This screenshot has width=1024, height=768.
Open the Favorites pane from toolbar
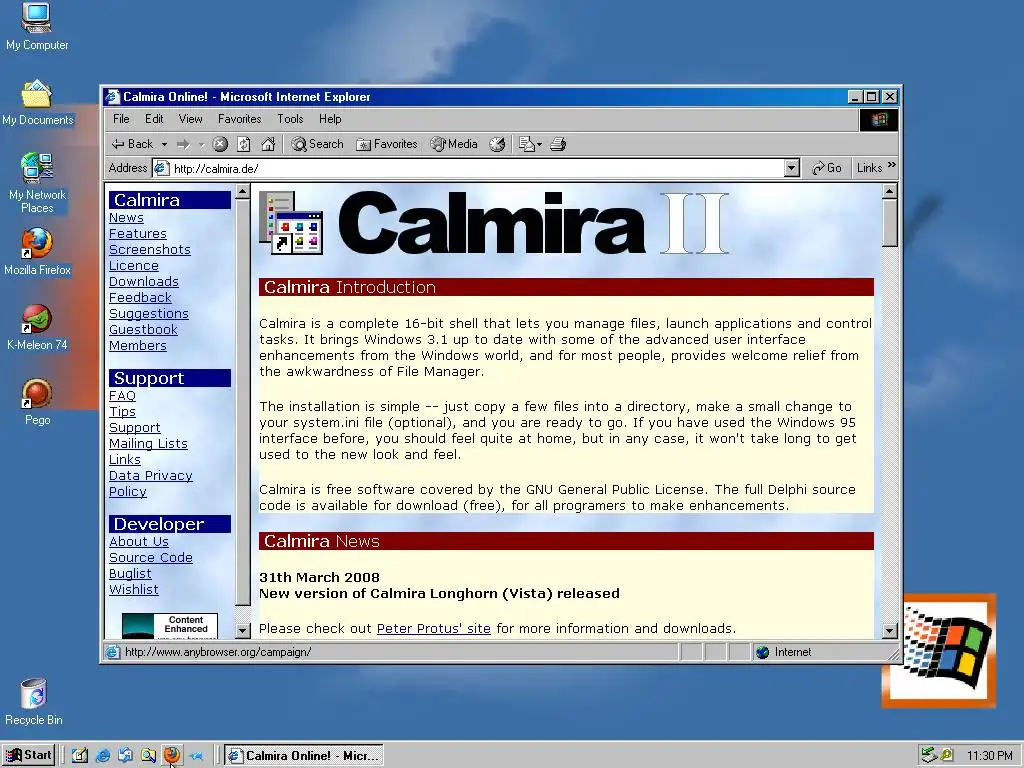point(387,144)
